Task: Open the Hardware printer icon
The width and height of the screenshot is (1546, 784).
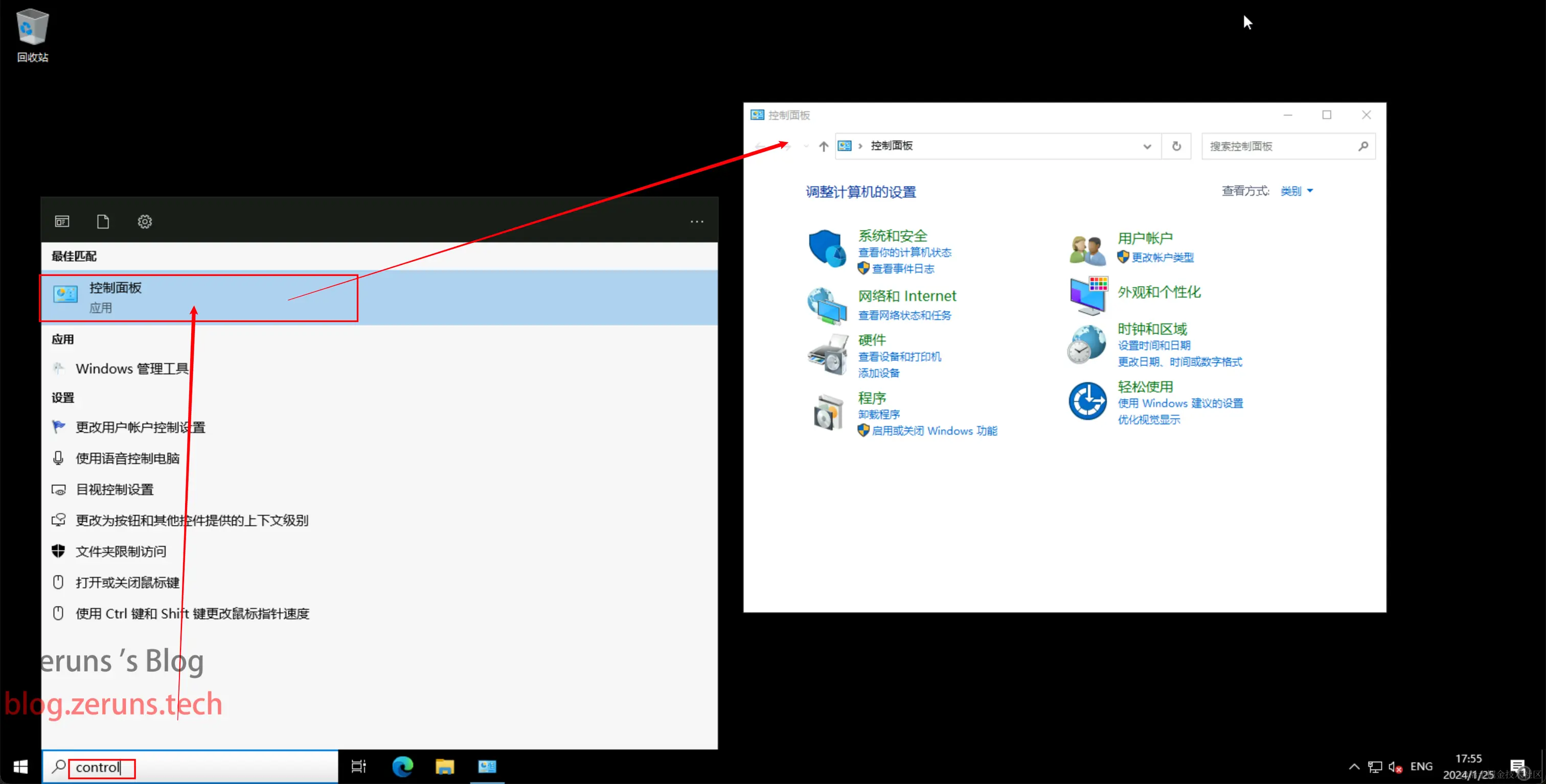Action: (828, 355)
